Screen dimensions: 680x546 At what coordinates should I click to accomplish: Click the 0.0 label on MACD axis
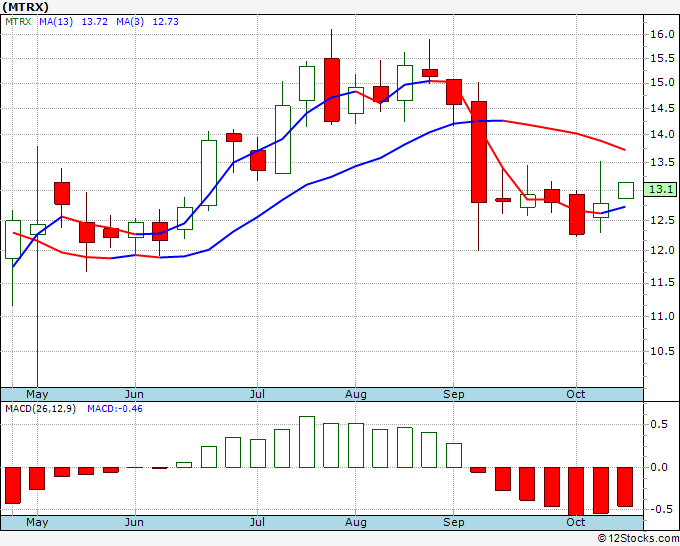(x=659, y=468)
